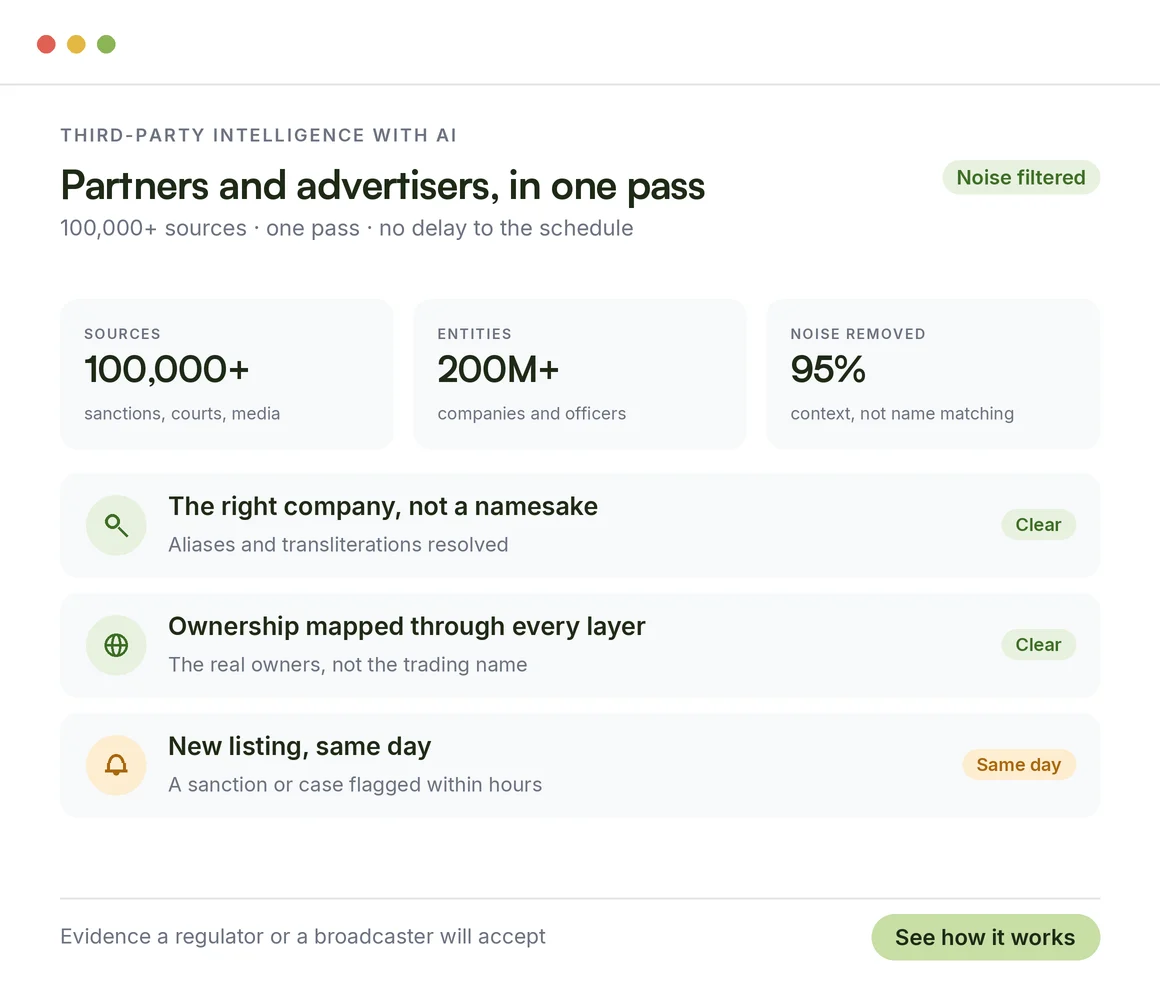Click the Noise filtered badge
1160x1000 pixels.
coord(1021,178)
